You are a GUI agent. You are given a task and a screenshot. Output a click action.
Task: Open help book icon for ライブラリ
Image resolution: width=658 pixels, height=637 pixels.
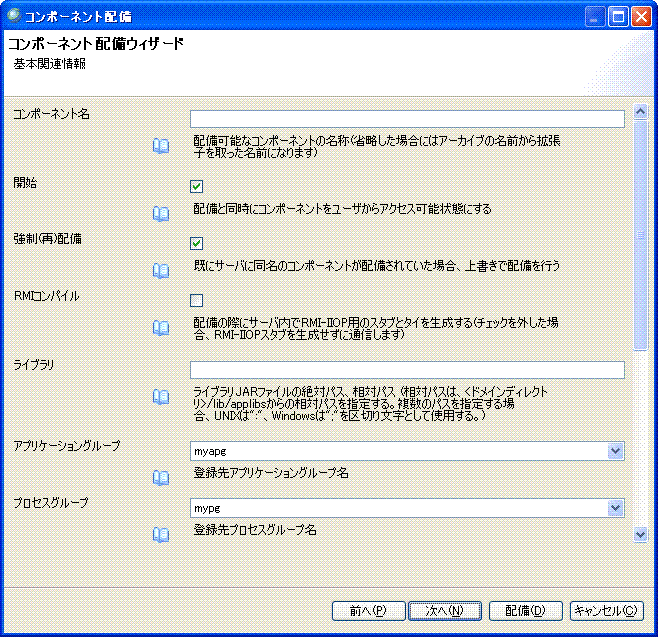pos(160,397)
